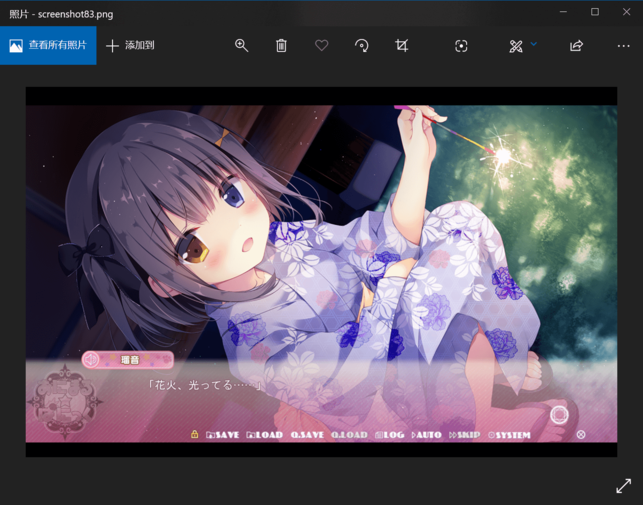Click the round ring icon above the game menu
Image resolution: width=643 pixels, height=505 pixels.
pos(559,415)
